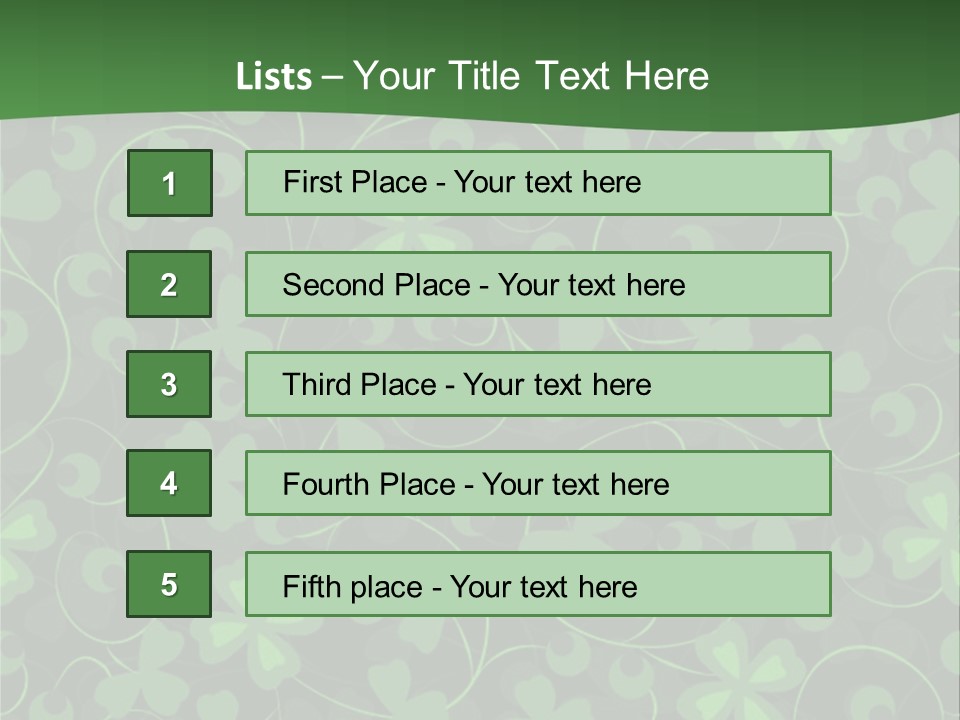Click "Your text here" in the Fifth place row

543,586
